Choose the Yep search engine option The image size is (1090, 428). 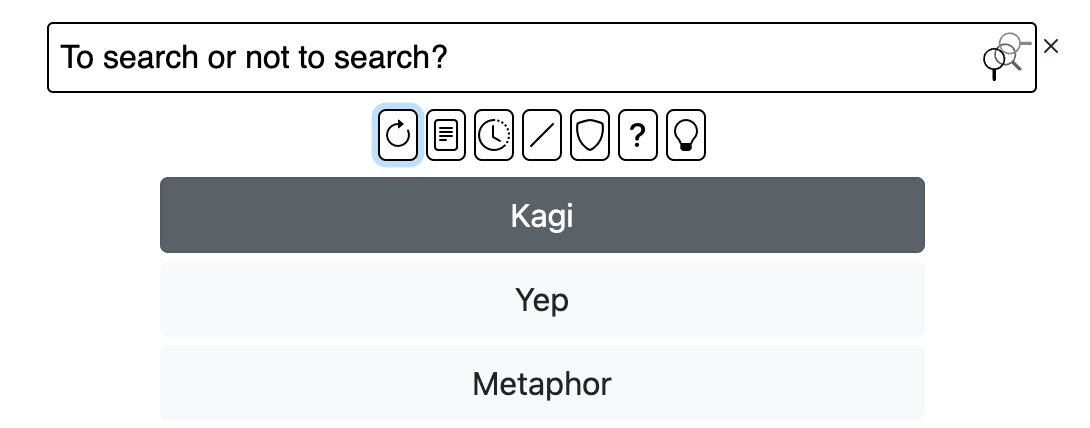(x=542, y=300)
